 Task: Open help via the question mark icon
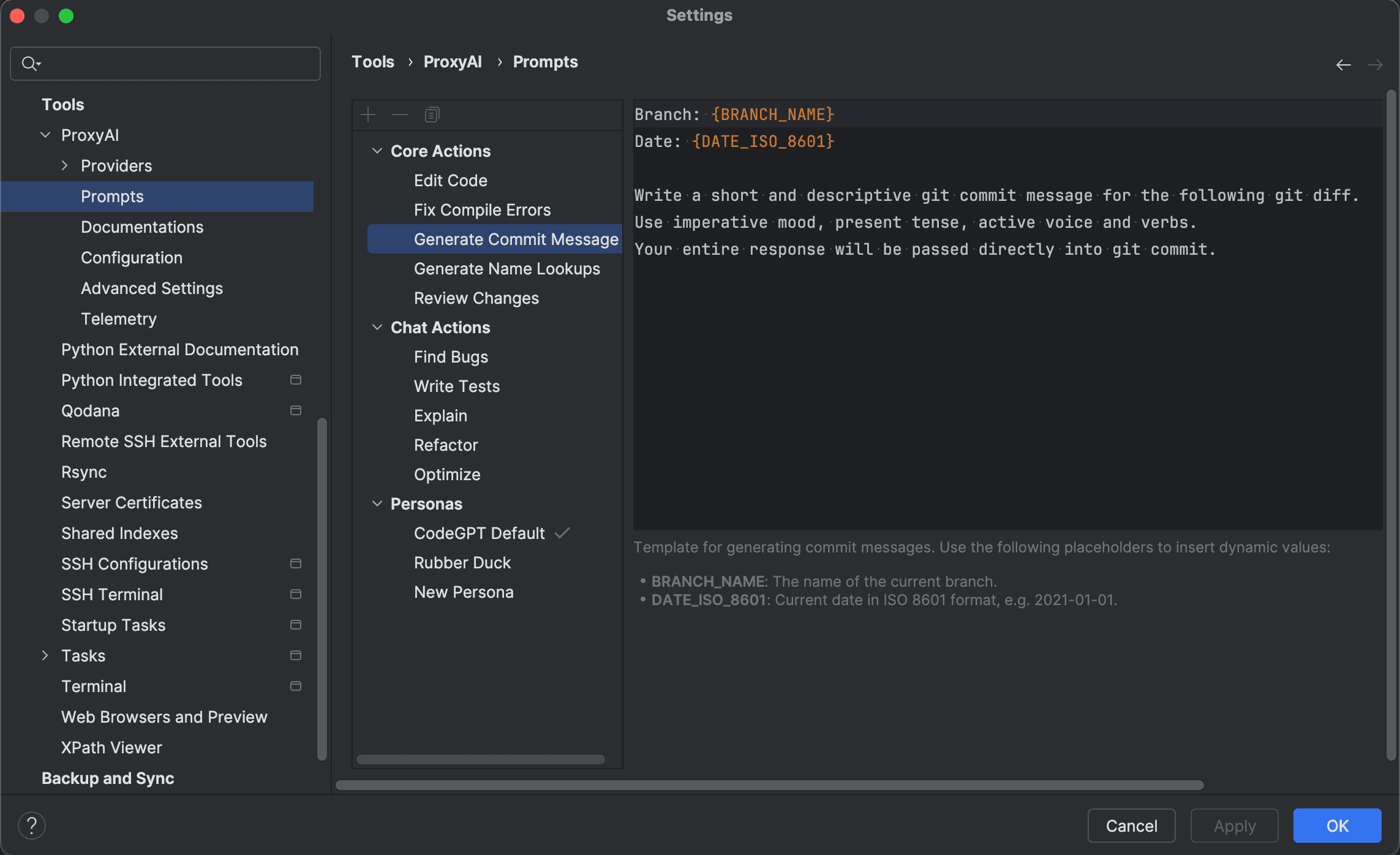tap(32, 825)
